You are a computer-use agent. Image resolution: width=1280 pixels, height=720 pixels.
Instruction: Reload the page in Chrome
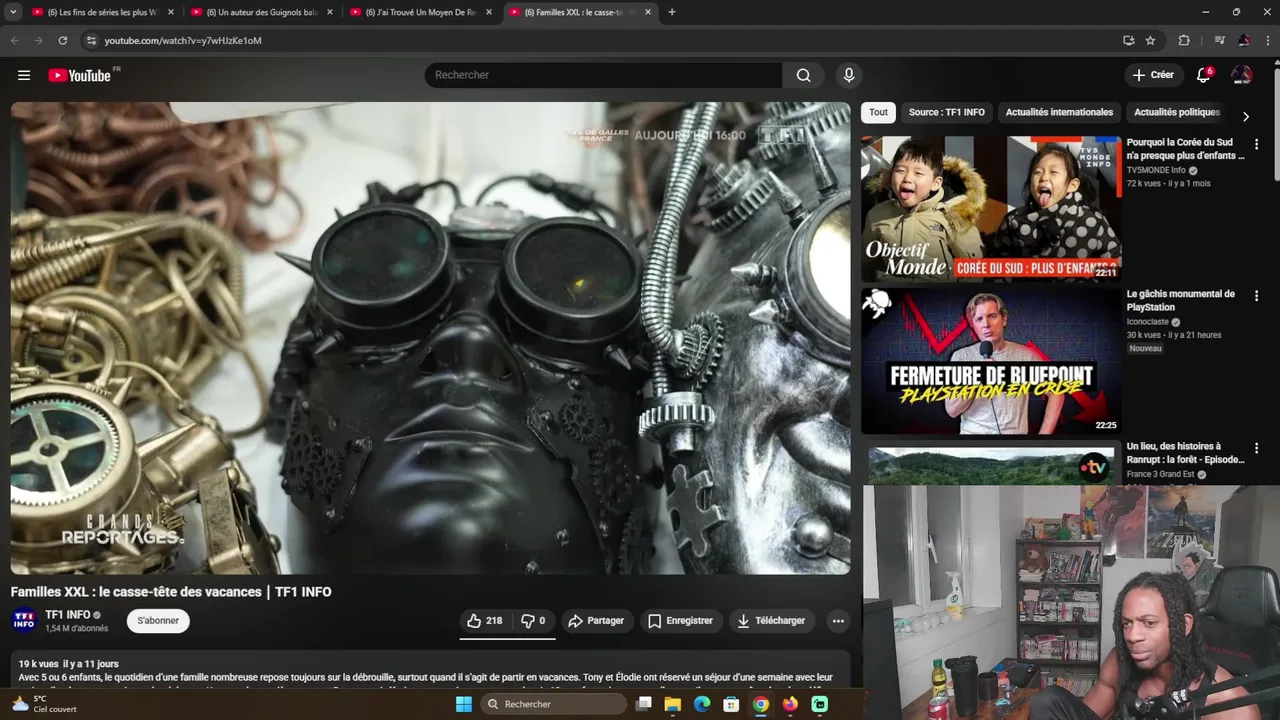62,40
